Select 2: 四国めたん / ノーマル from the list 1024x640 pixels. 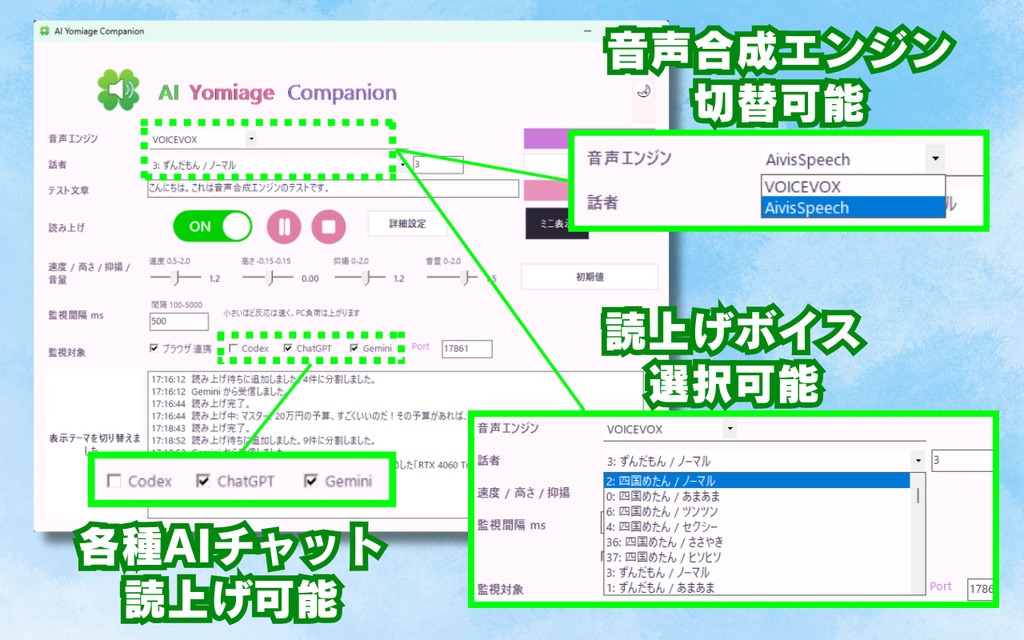pos(757,481)
